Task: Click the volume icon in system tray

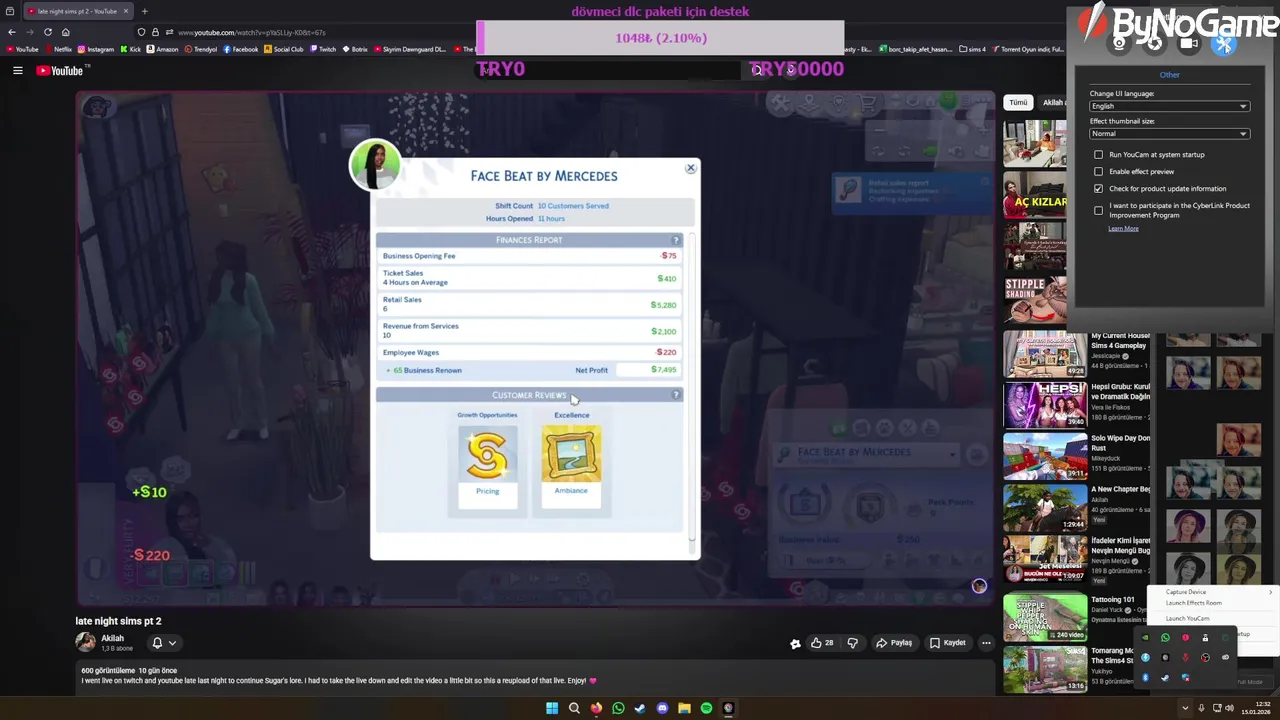Action: point(1230,708)
